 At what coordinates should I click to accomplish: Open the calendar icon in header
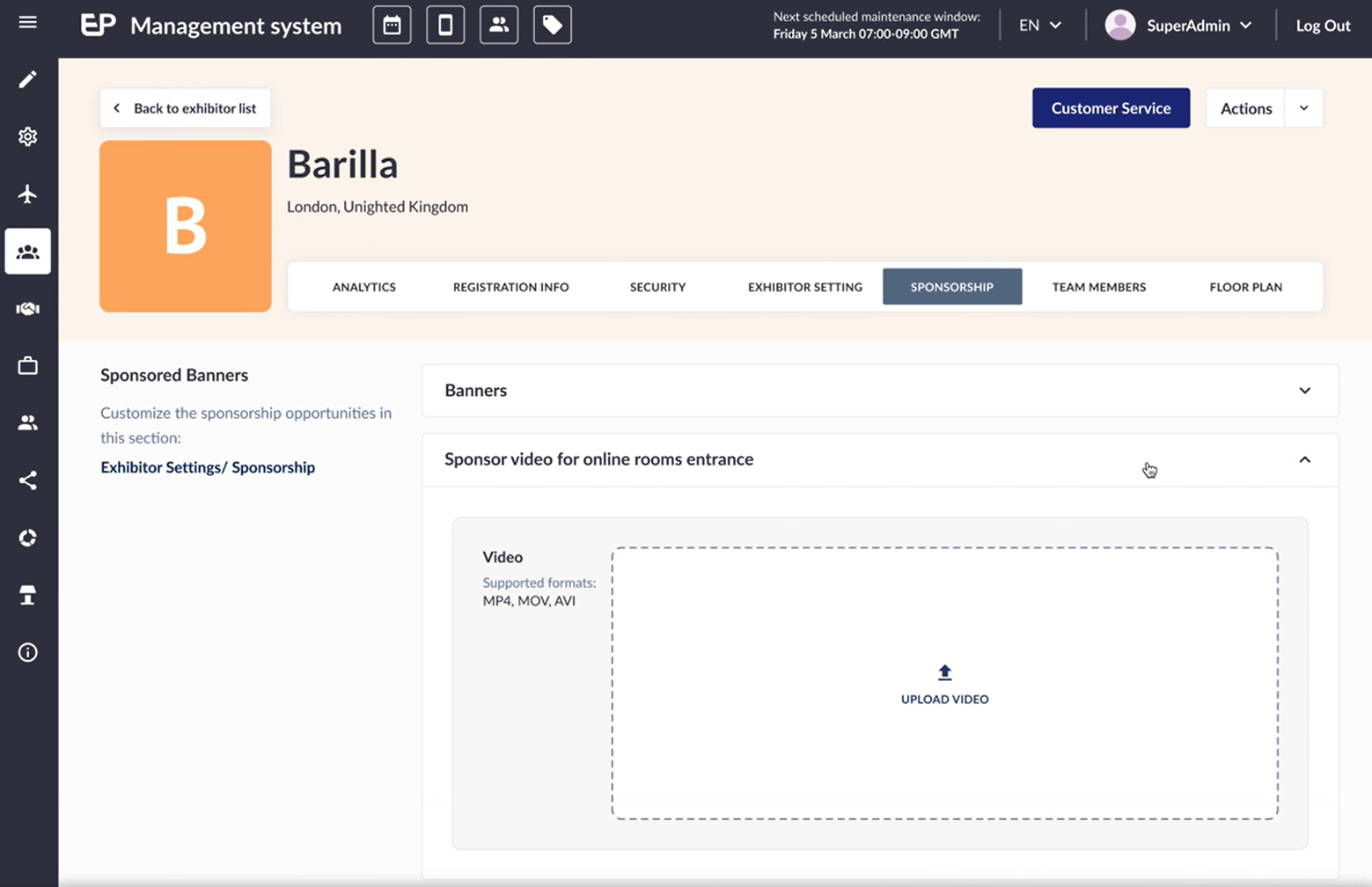(392, 25)
